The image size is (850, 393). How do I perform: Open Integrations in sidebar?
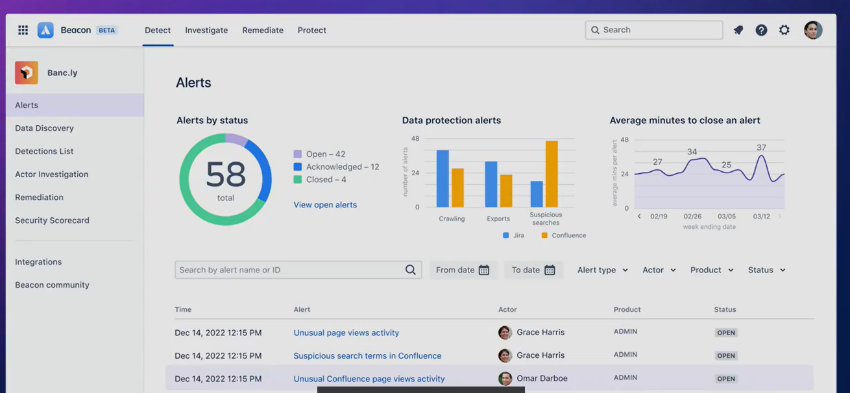[x=38, y=262]
